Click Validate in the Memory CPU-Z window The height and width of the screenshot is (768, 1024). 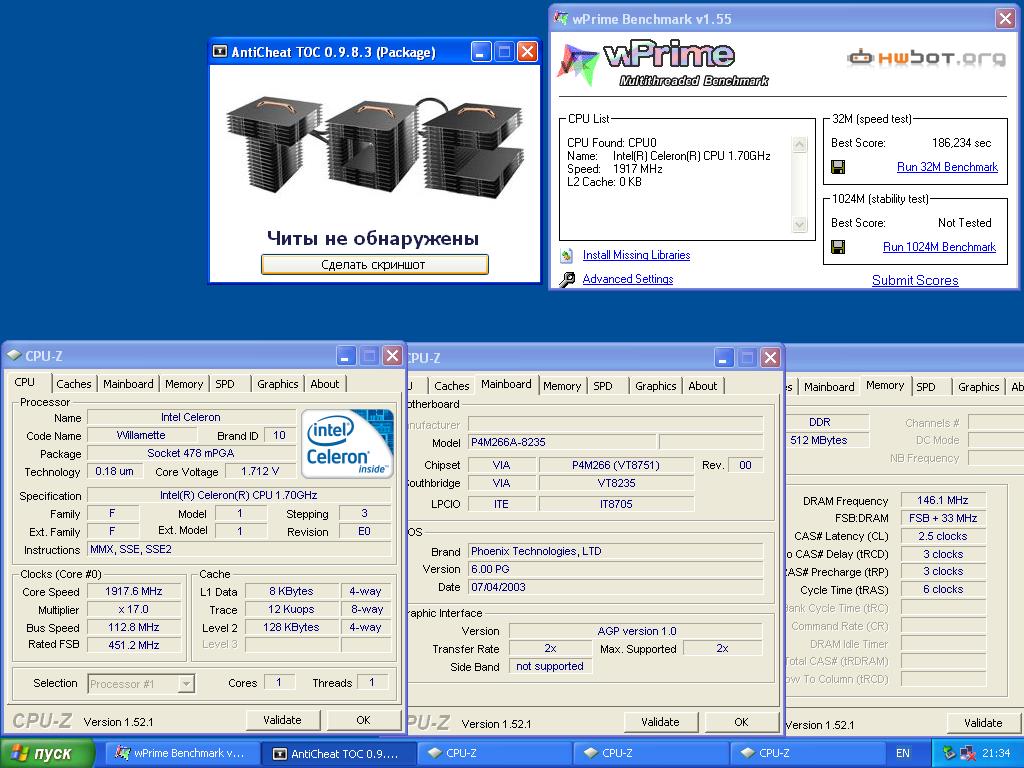[x=983, y=723]
